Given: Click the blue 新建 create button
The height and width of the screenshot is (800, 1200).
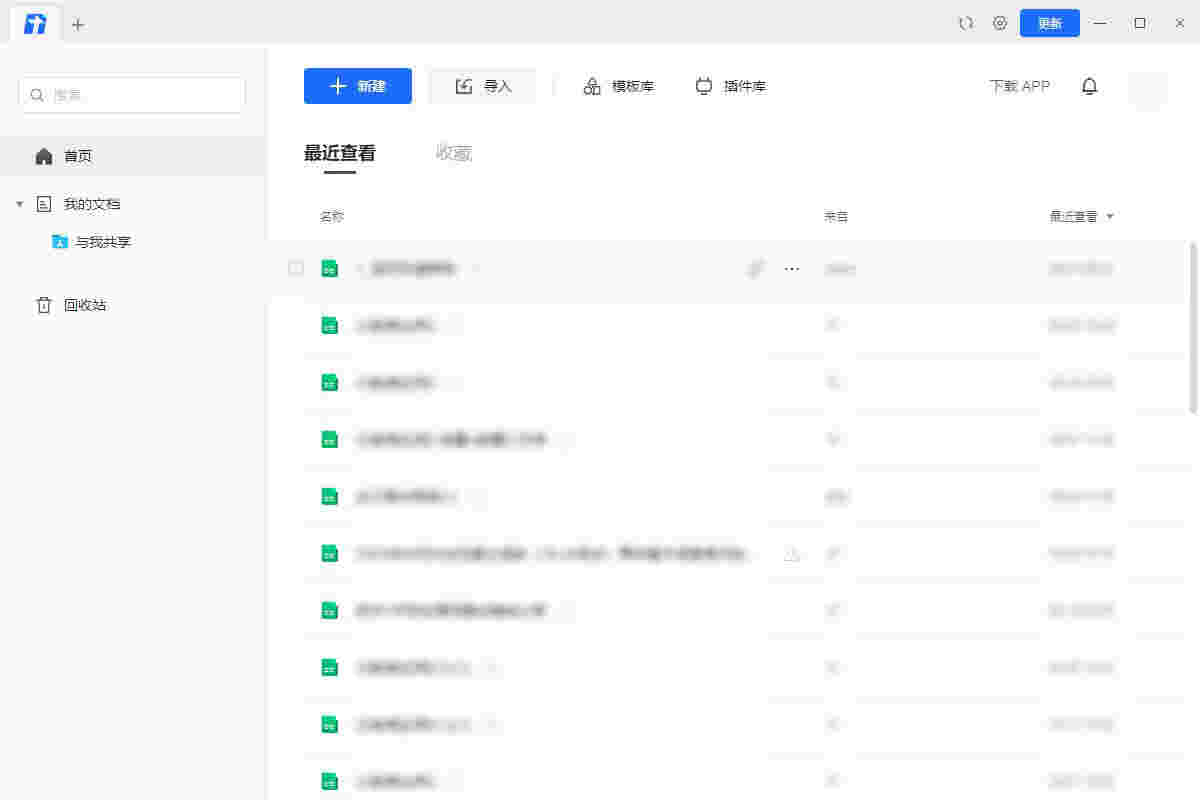Looking at the screenshot, I should coord(357,86).
